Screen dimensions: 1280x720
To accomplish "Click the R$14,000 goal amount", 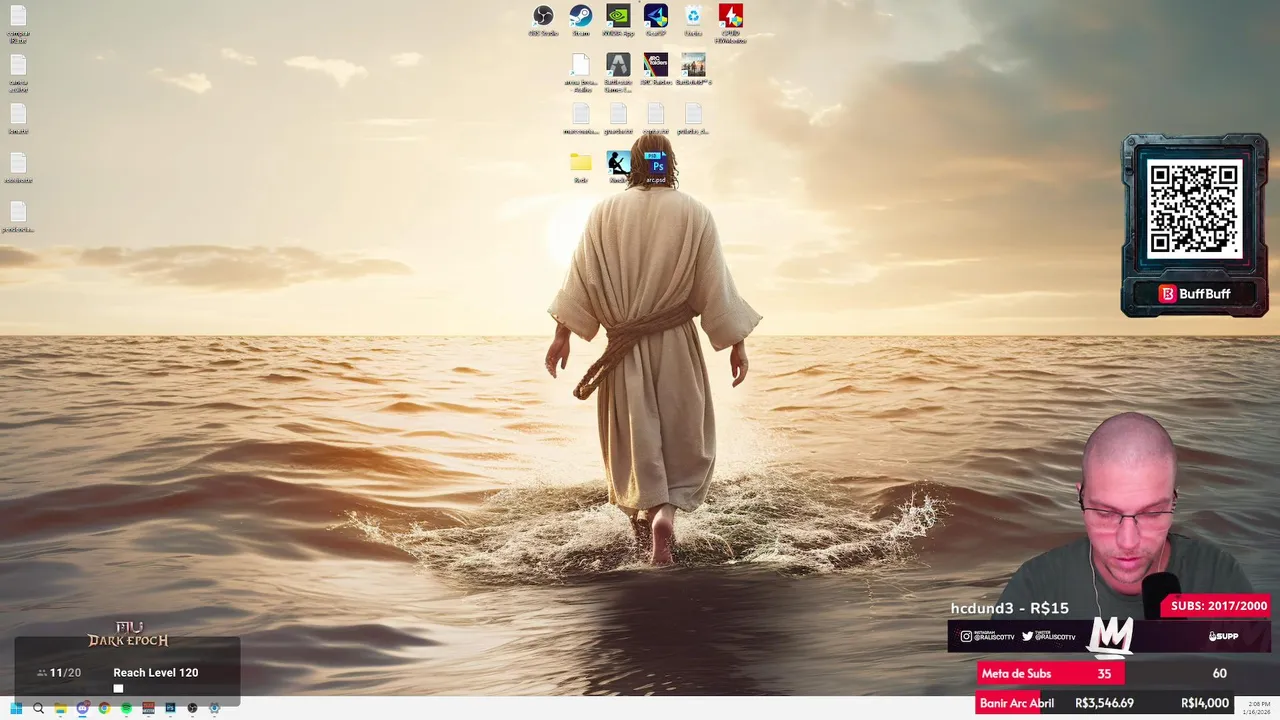I will [x=1205, y=703].
